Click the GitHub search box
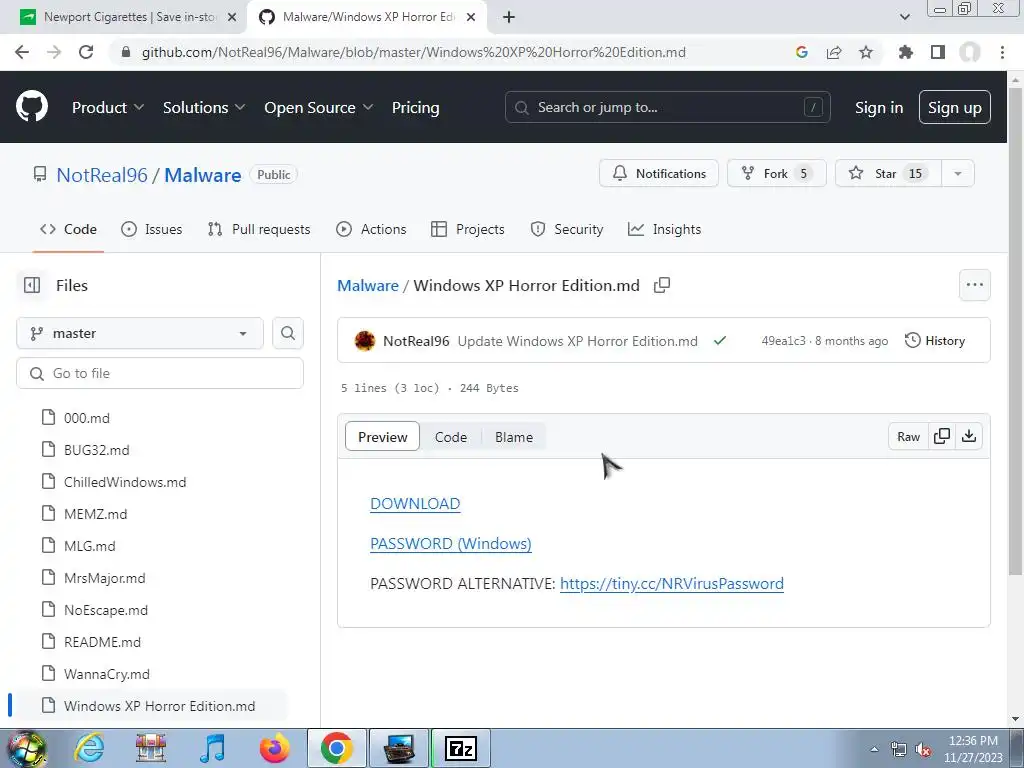The height and width of the screenshot is (768, 1024). coord(667,107)
